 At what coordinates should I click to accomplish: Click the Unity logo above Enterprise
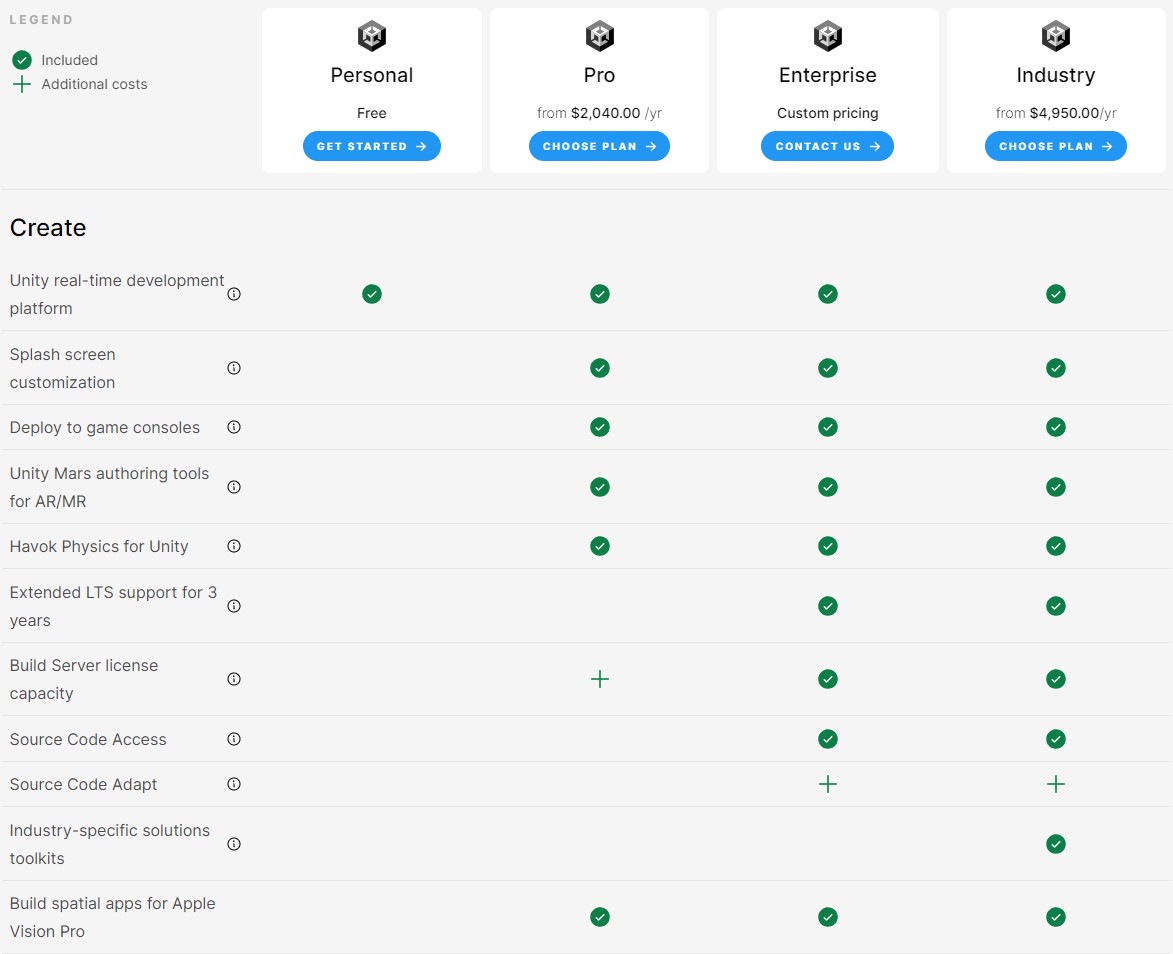pos(827,36)
